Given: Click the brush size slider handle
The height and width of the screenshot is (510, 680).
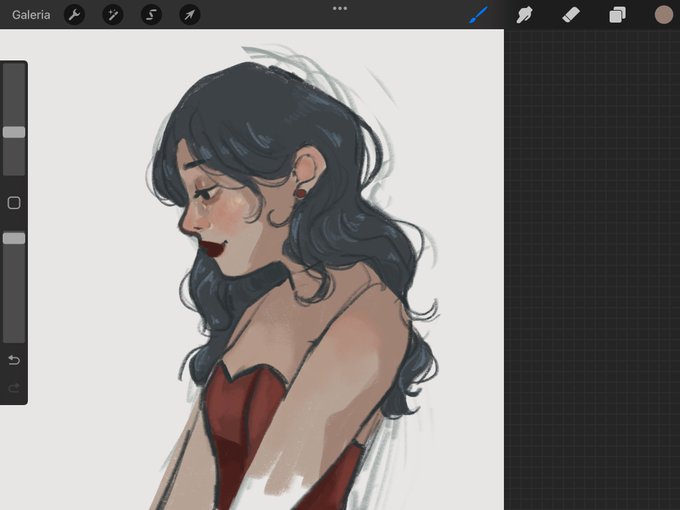Looking at the screenshot, I should coord(14,132).
